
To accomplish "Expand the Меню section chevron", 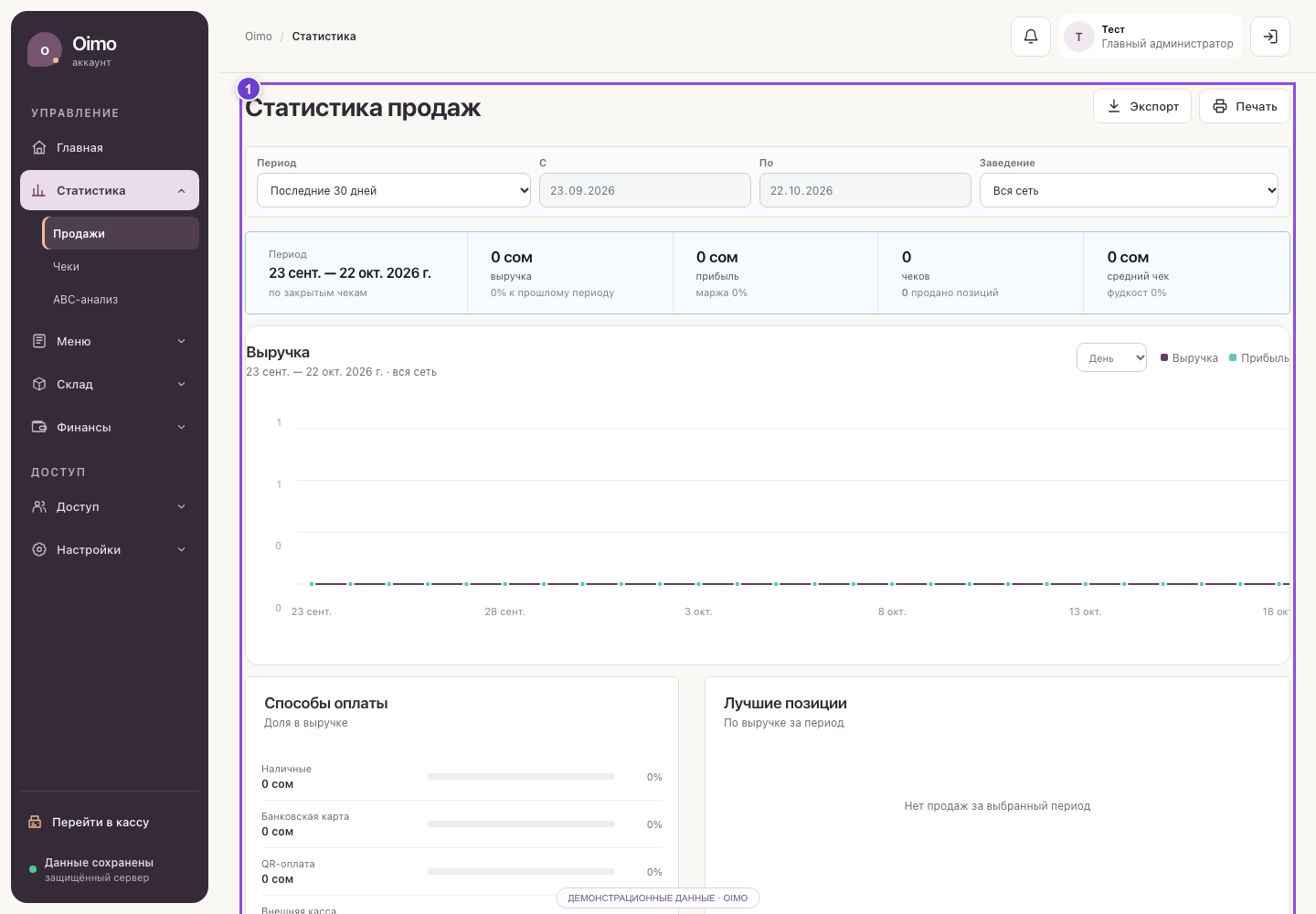I will point(181,341).
